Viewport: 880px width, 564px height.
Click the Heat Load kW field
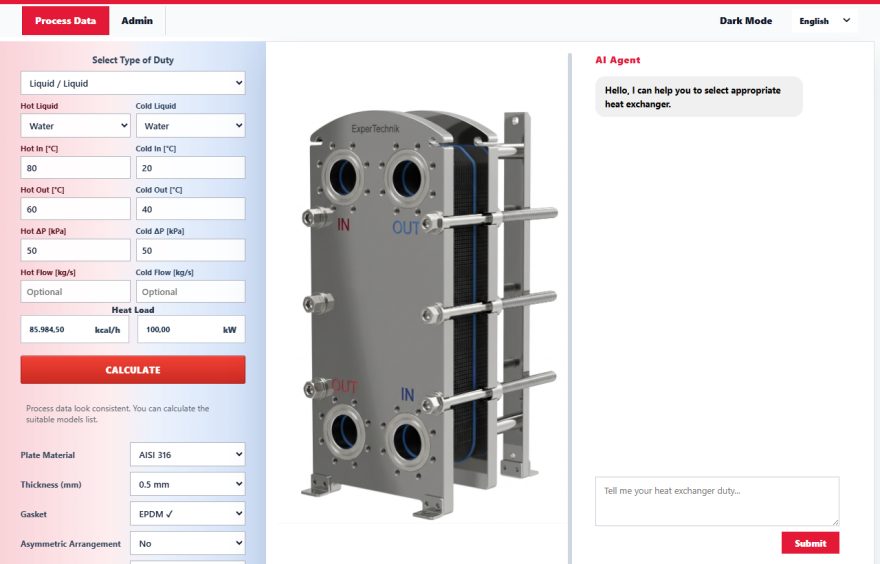coord(191,329)
